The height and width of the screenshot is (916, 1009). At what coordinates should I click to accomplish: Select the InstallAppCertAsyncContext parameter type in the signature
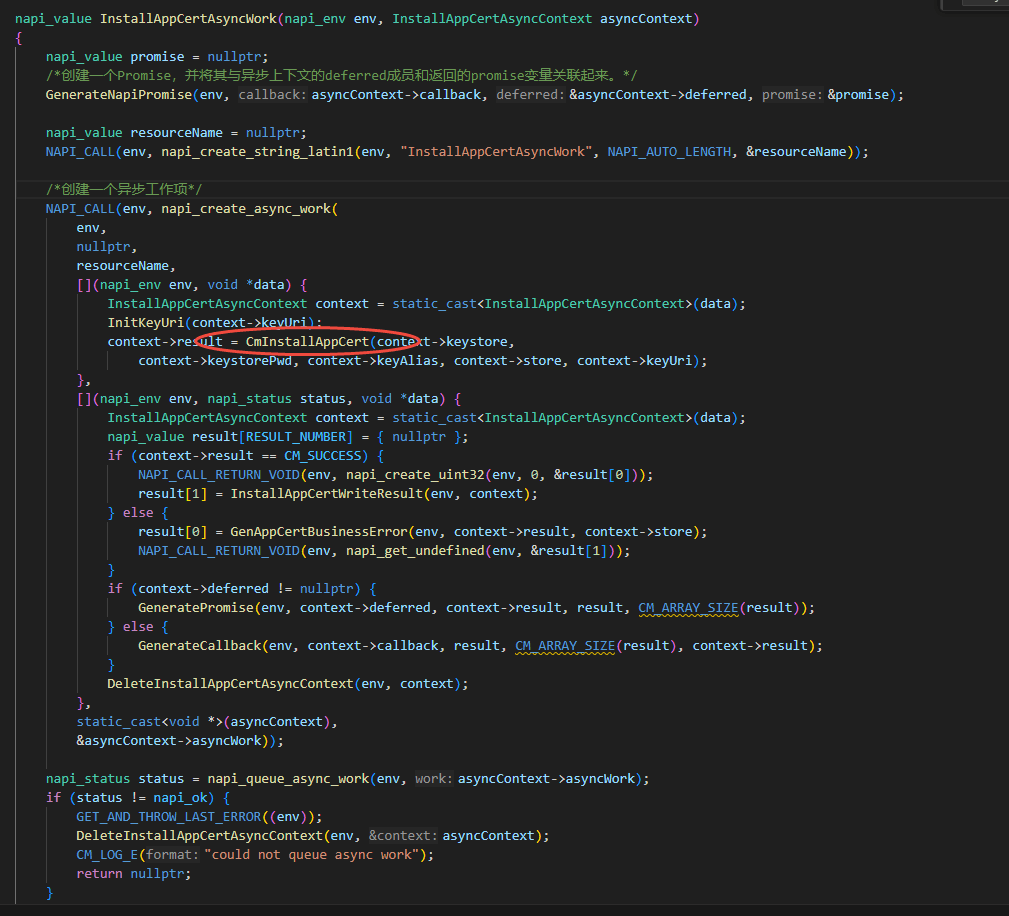492,19
